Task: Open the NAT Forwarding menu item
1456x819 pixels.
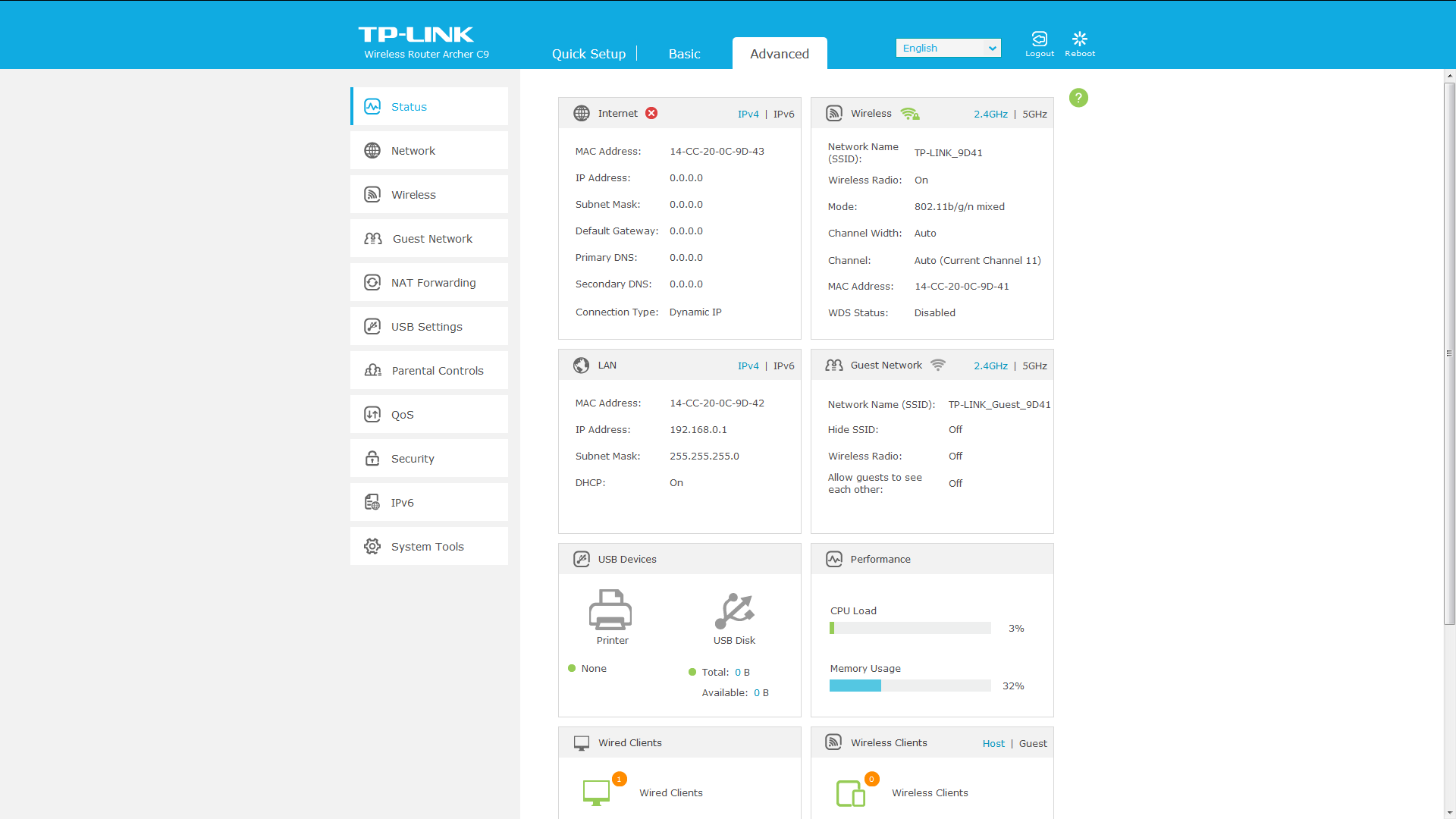Action: (x=429, y=282)
